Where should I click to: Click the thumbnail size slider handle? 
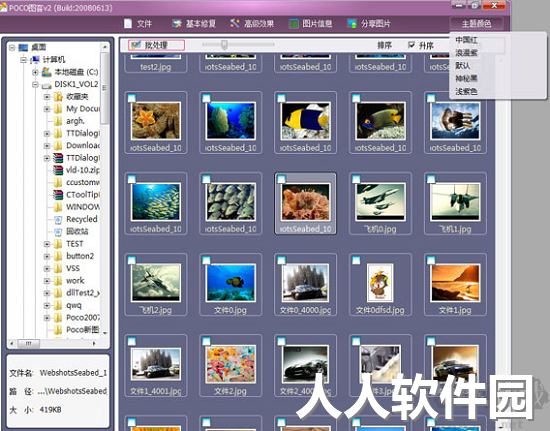point(224,45)
